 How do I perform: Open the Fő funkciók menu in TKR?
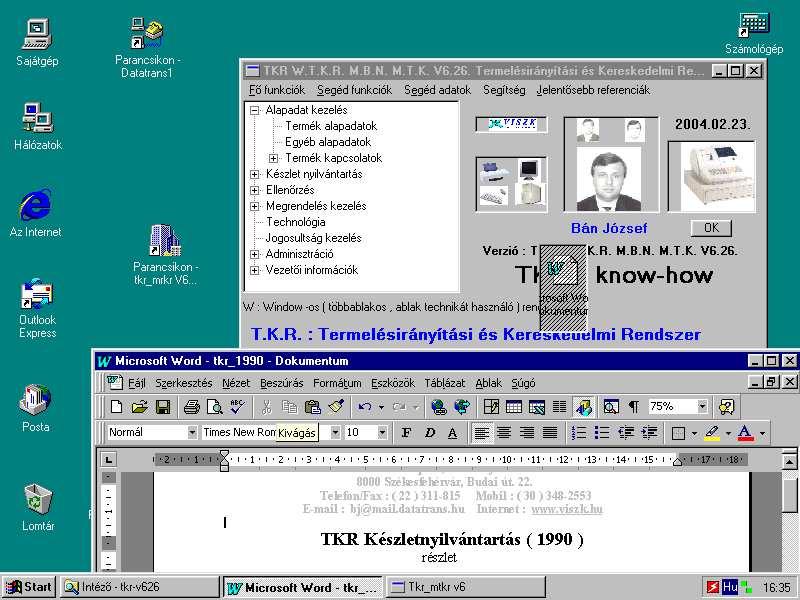(x=277, y=90)
